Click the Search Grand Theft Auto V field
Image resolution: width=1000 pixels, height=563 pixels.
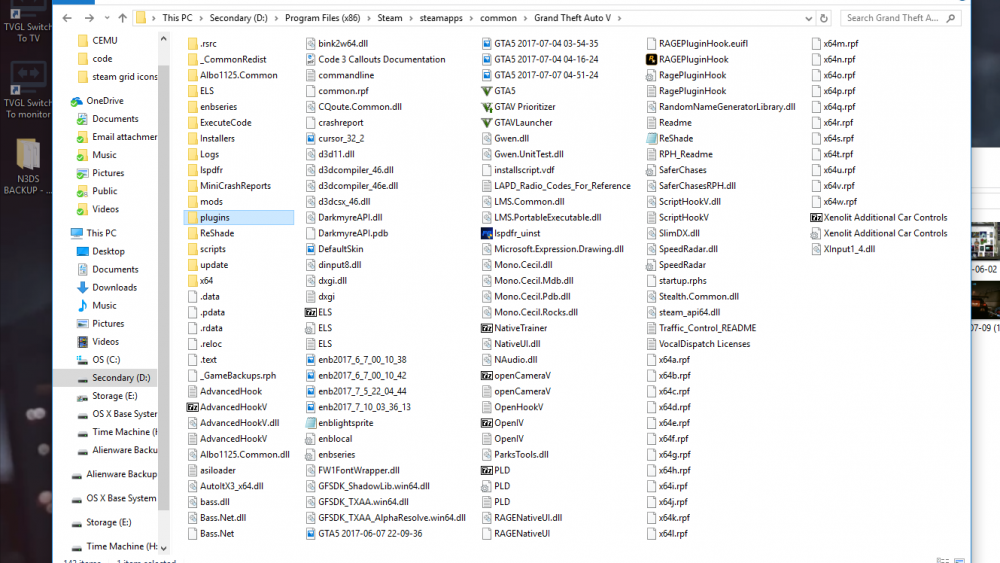point(900,18)
